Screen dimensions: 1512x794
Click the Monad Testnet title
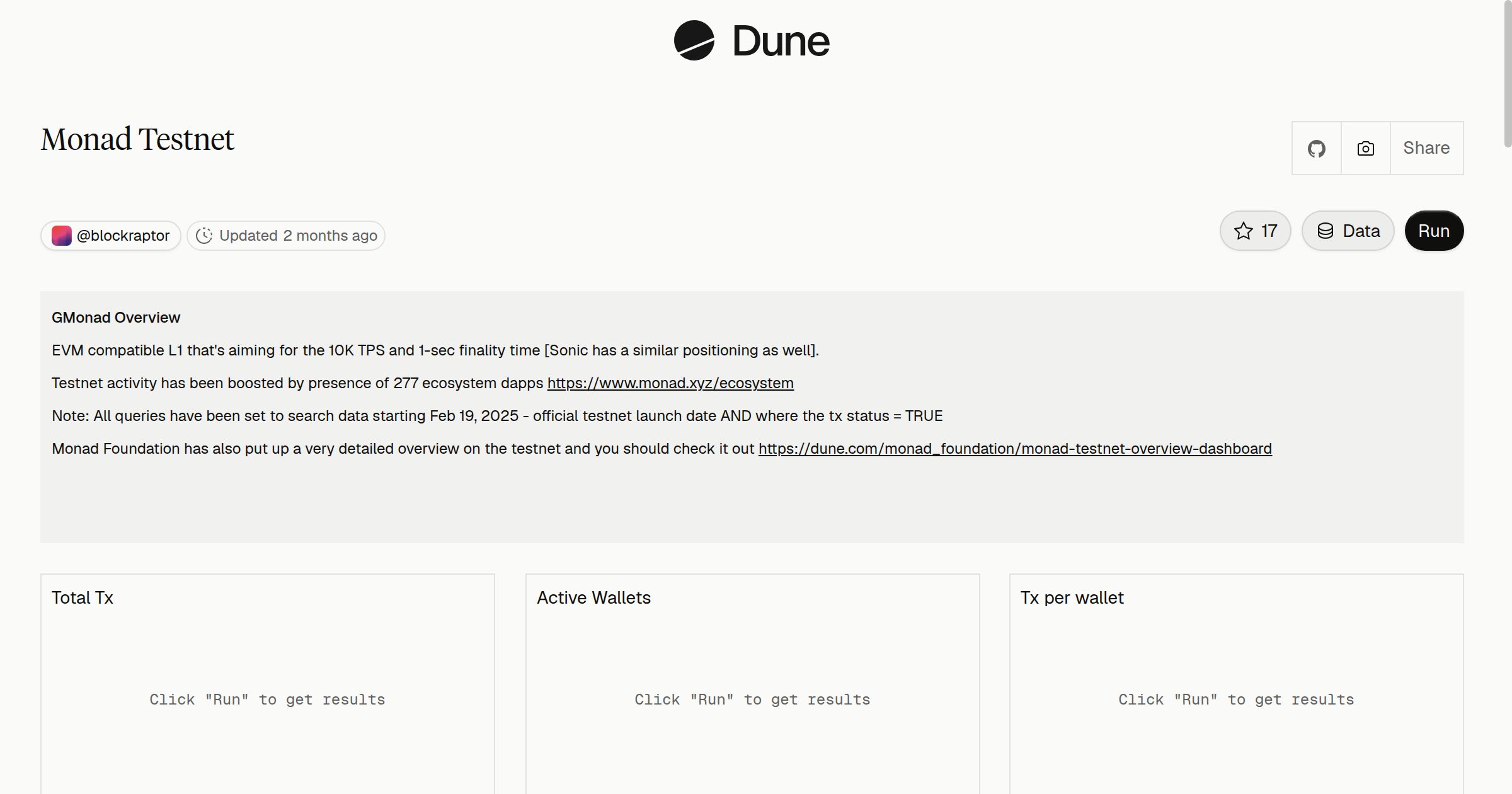(137, 139)
